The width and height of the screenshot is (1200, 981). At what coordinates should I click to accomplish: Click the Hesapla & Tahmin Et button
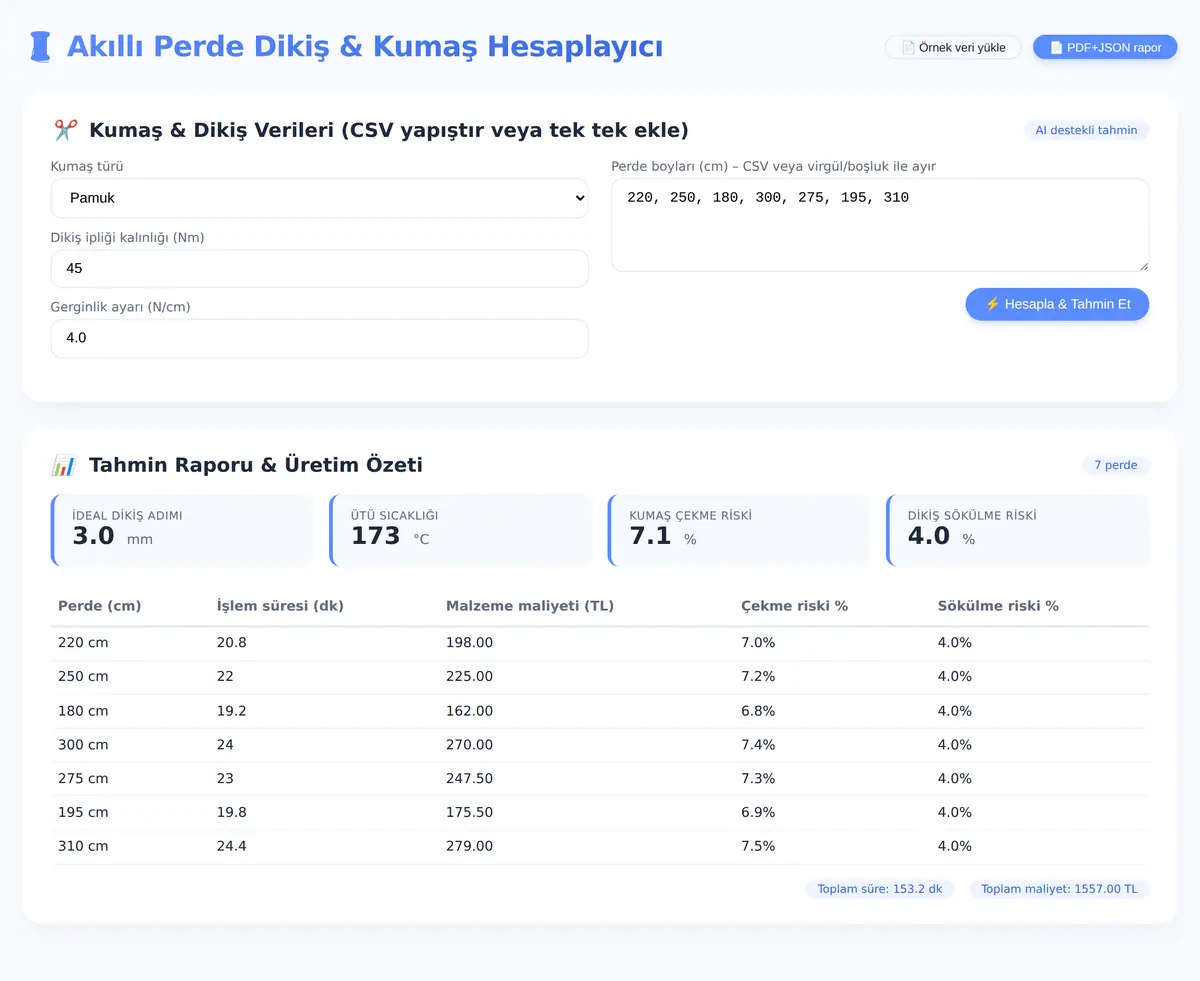[1057, 304]
